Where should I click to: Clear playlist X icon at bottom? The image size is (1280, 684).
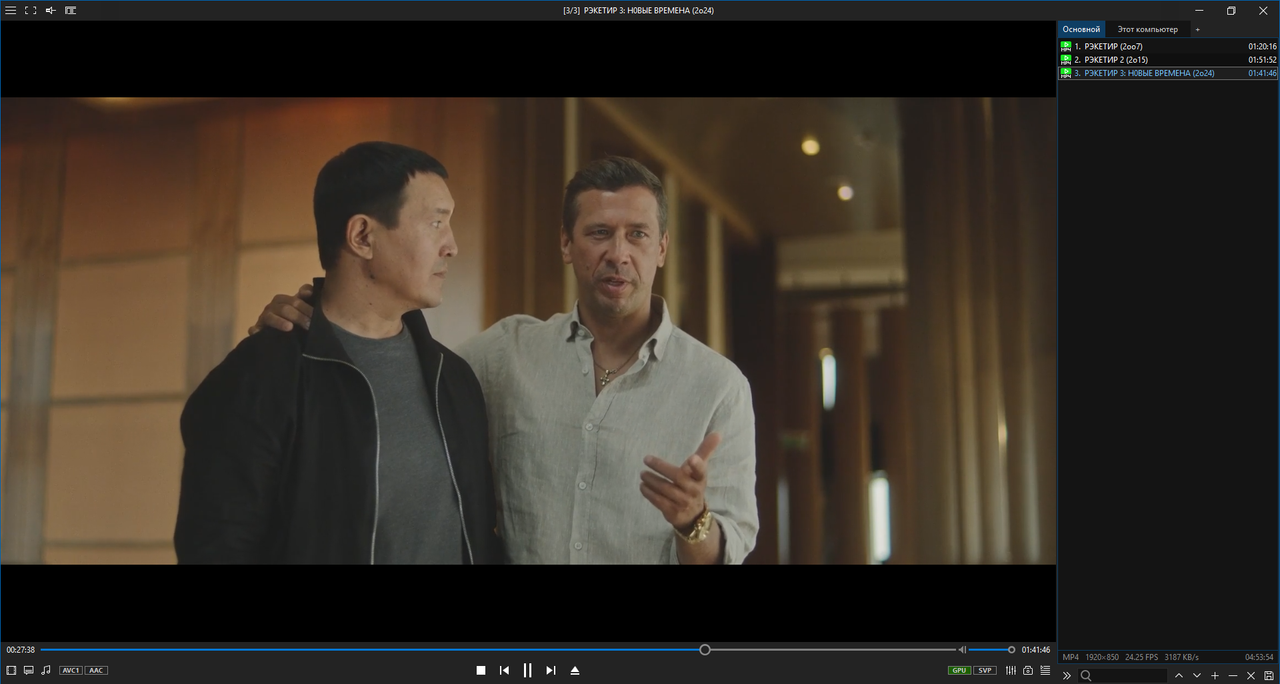click(x=1251, y=676)
